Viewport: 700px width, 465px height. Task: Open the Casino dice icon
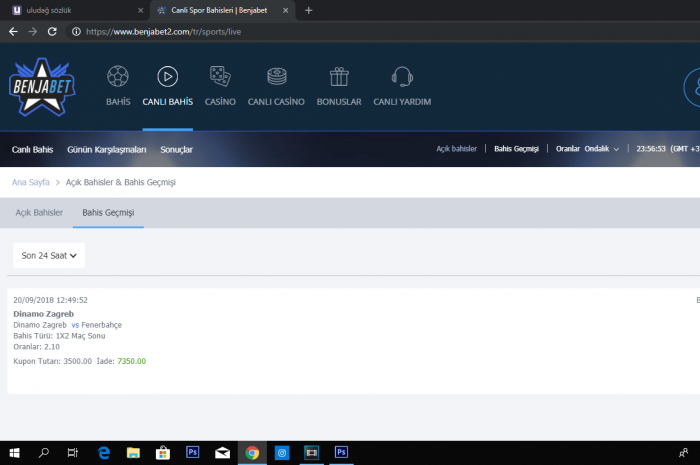[x=220, y=76]
